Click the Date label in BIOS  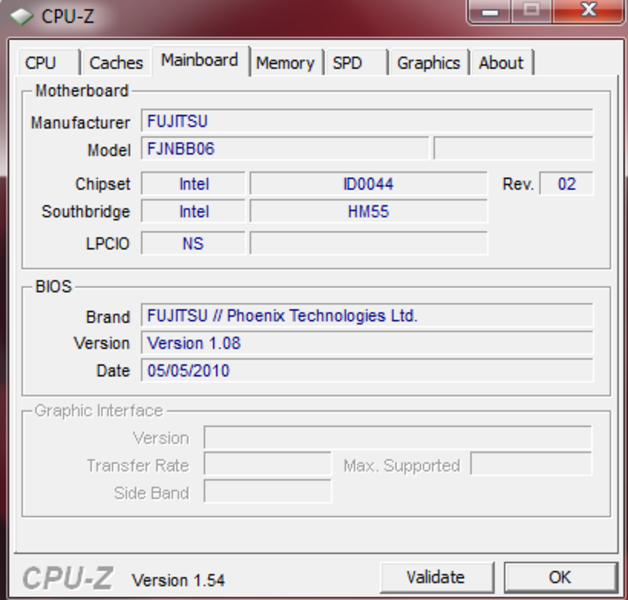pos(113,370)
